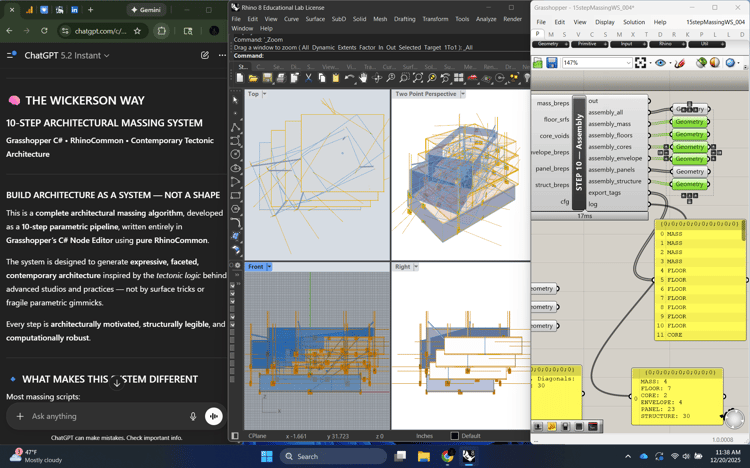Select the Pan hand tool in Rhino
The height and width of the screenshot is (468, 750).
[x=363, y=78]
